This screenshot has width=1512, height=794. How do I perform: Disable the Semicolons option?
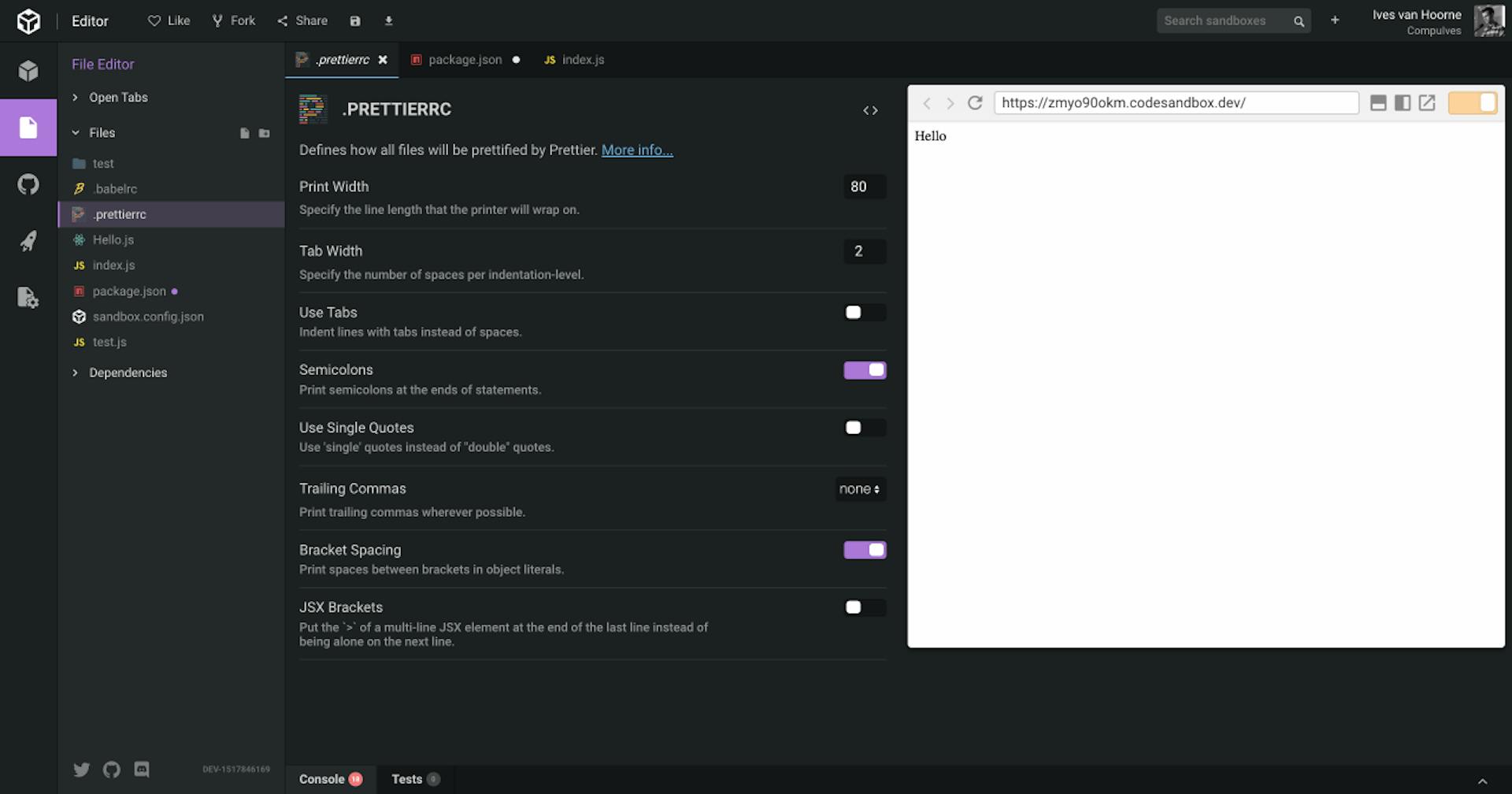tap(864, 369)
